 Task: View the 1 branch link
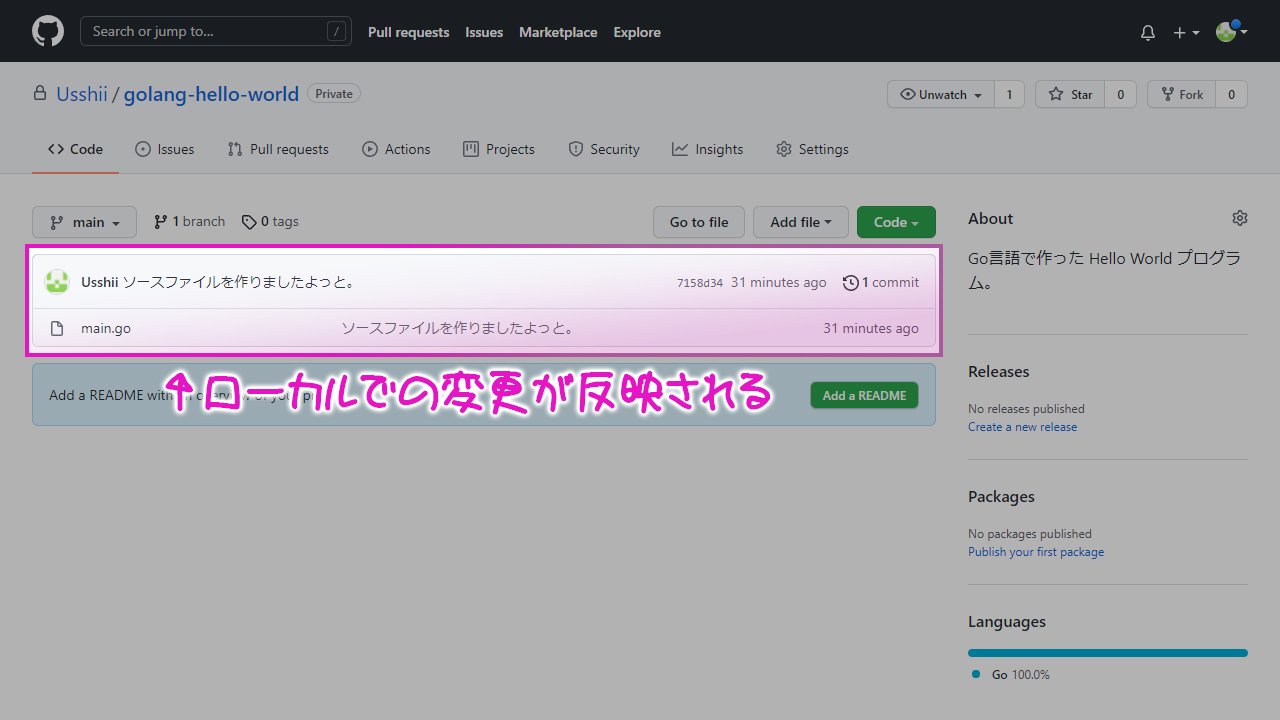[x=189, y=222]
